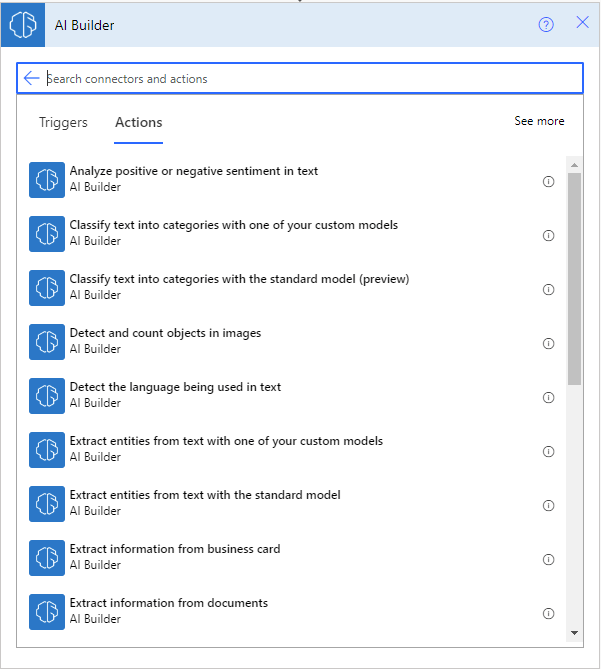
Task: Show info for Detect and count objects
Action: coord(548,344)
